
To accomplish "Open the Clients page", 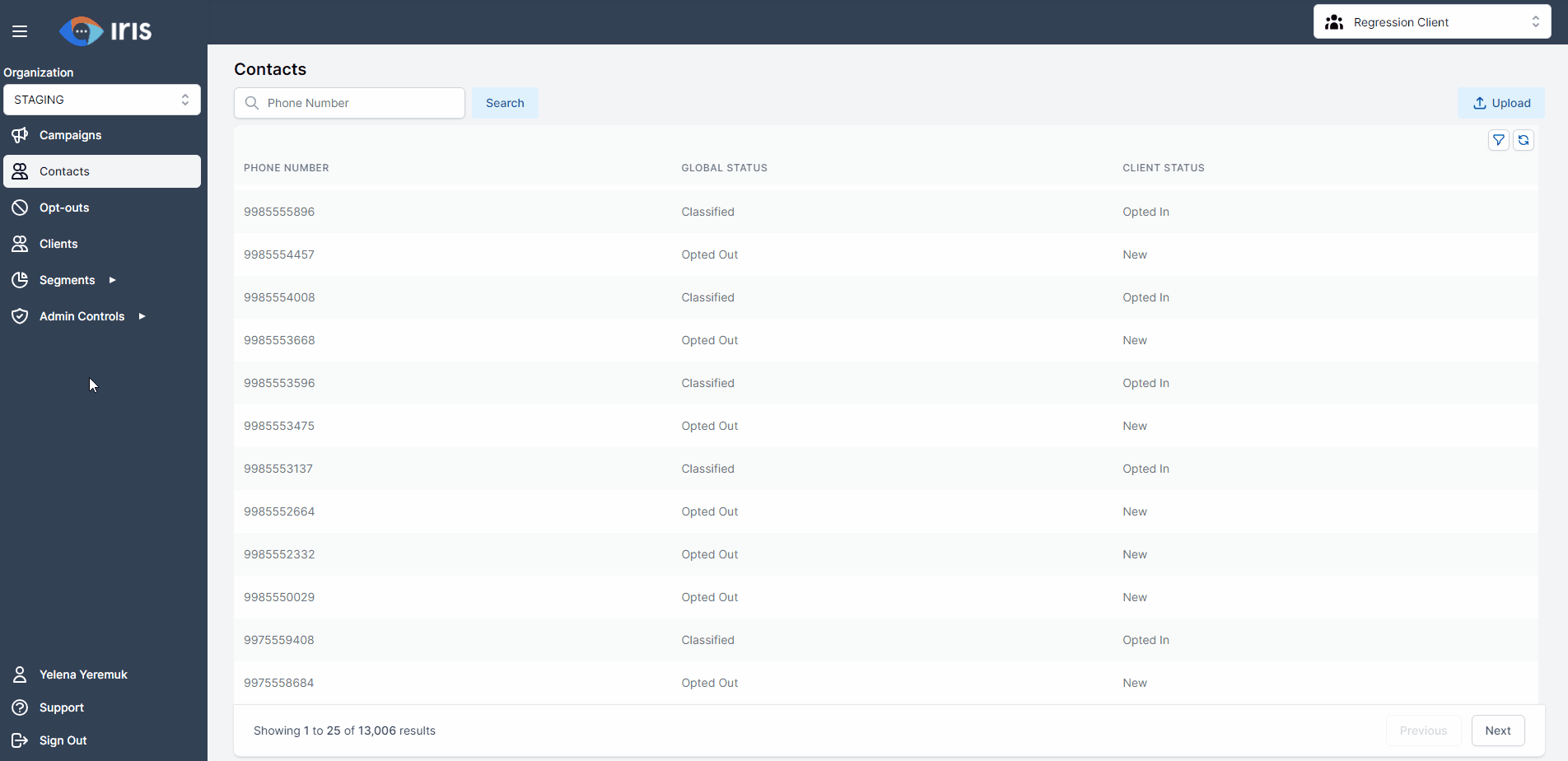I will [102, 244].
